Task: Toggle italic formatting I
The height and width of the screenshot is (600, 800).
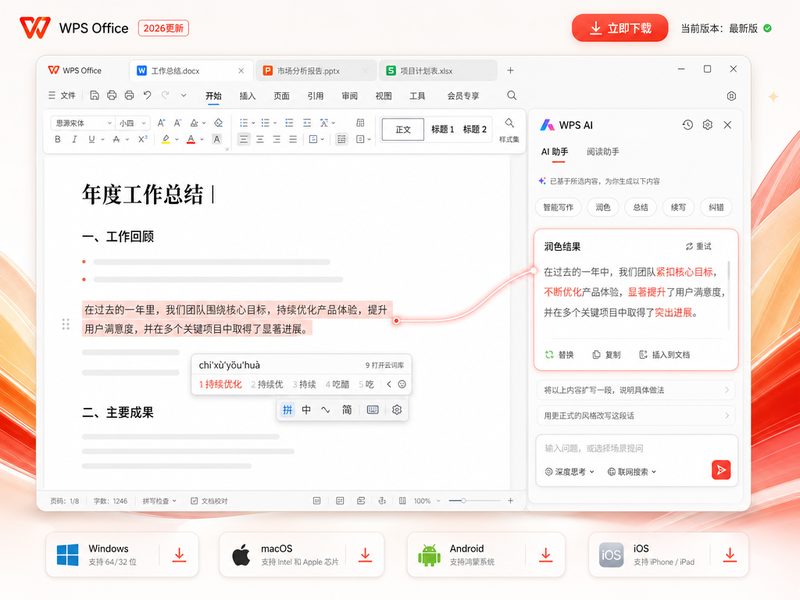Action: [74, 139]
